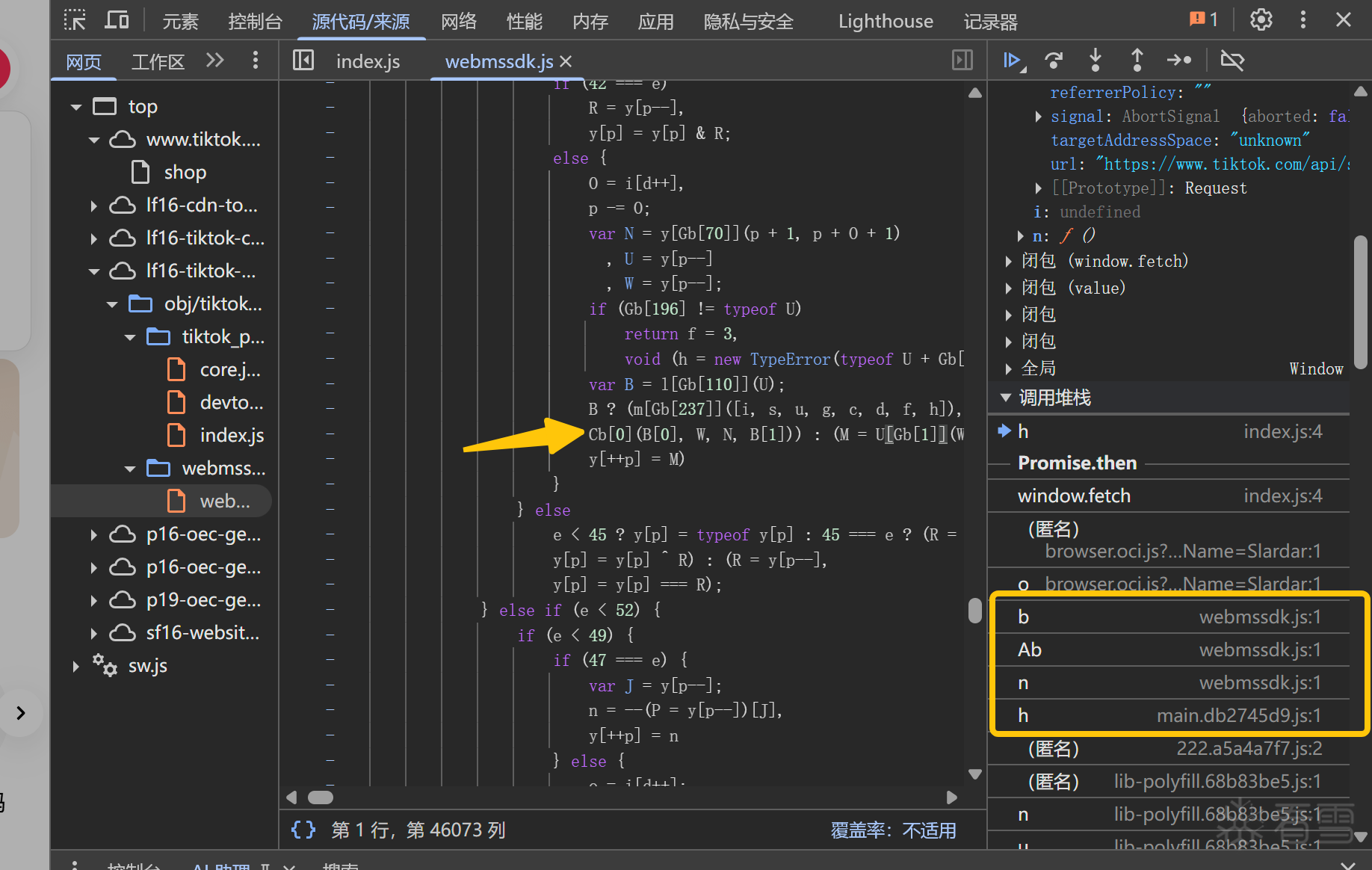The image size is (1372, 870).
Task: Pretty-print the source with braces icon
Action: coord(303,830)
